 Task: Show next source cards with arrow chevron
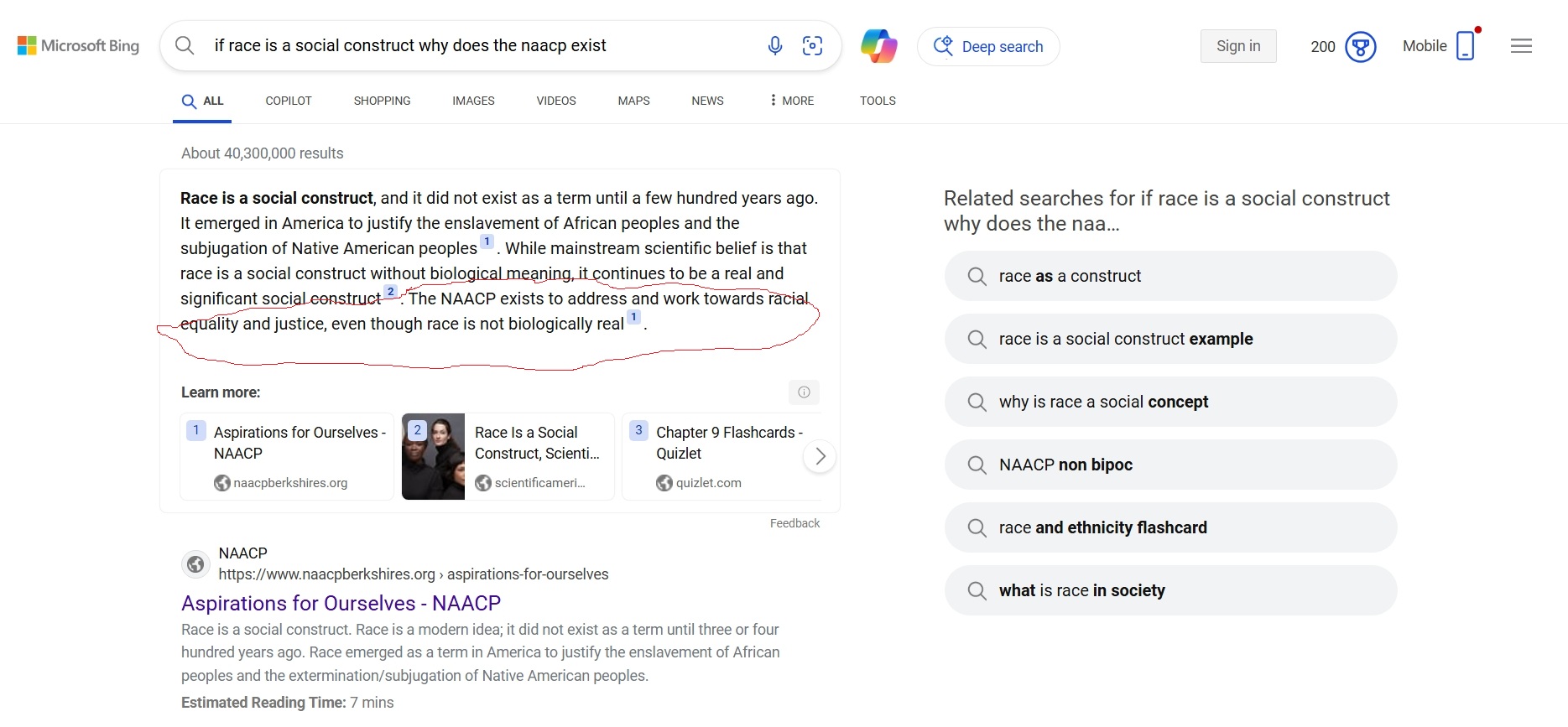pyautogui.click(x=820, y=456)
